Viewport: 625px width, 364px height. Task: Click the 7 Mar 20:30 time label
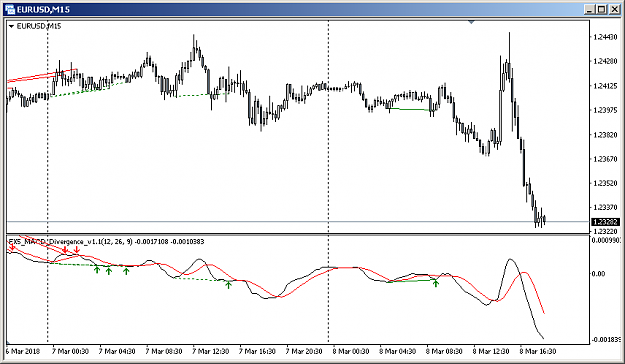304,351
